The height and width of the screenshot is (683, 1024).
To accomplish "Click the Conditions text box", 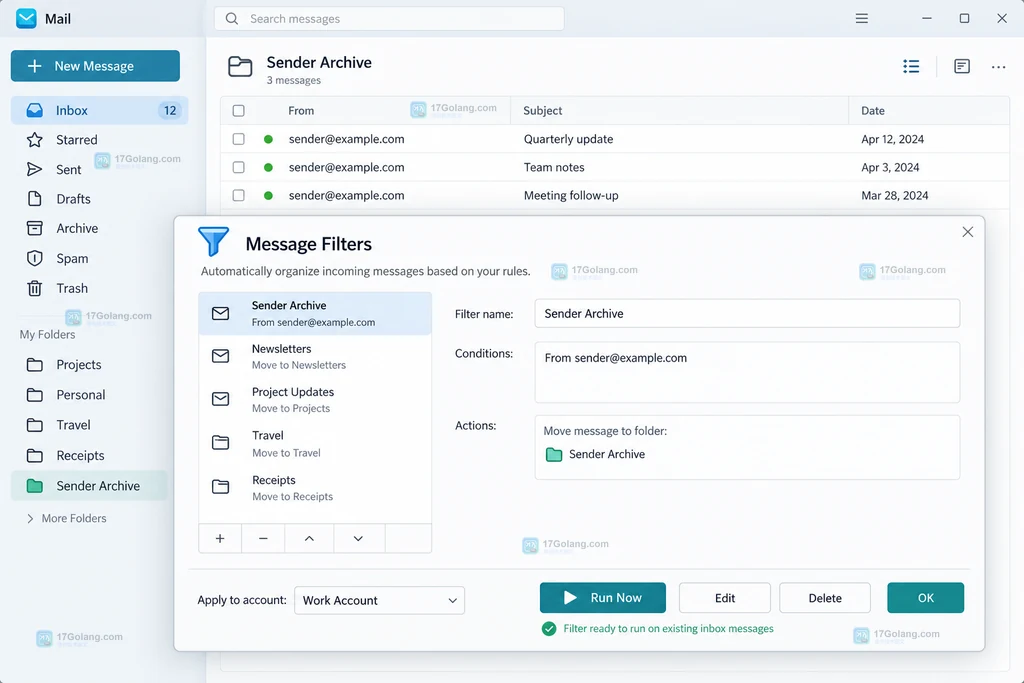I will pyautogui.click(x=747, y=372).
